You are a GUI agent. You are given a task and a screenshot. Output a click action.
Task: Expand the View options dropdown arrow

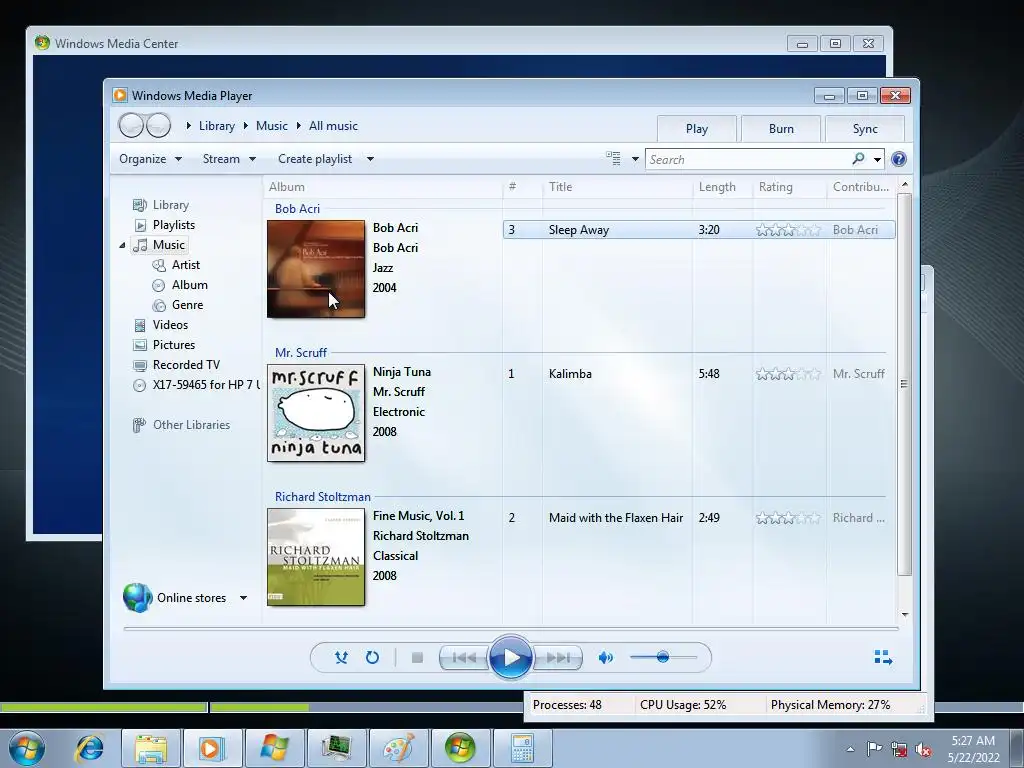[x=635, y=159]
